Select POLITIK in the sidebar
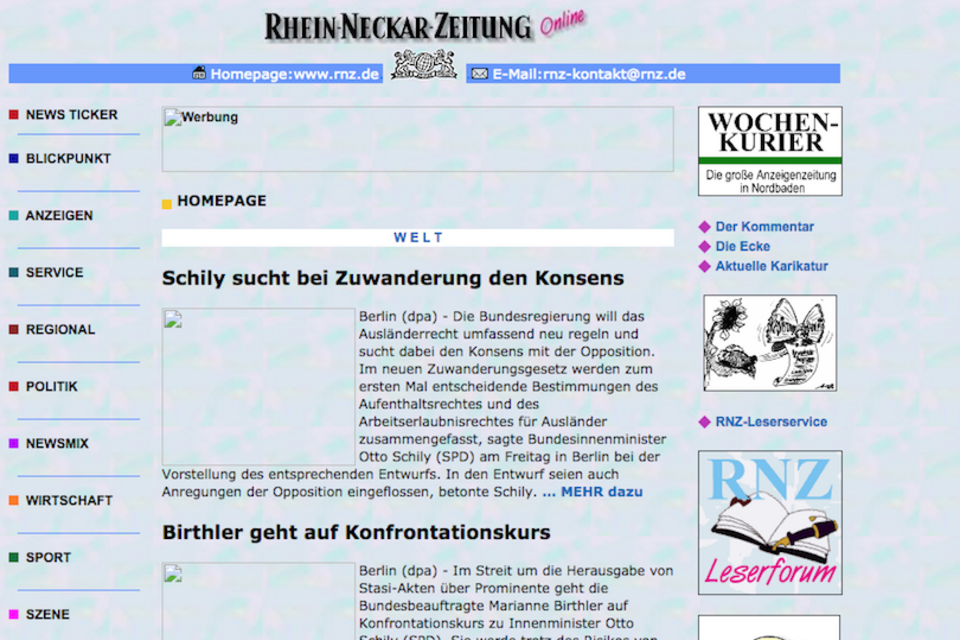This screenshot has height=640, width=960. [x=51, y=386]
